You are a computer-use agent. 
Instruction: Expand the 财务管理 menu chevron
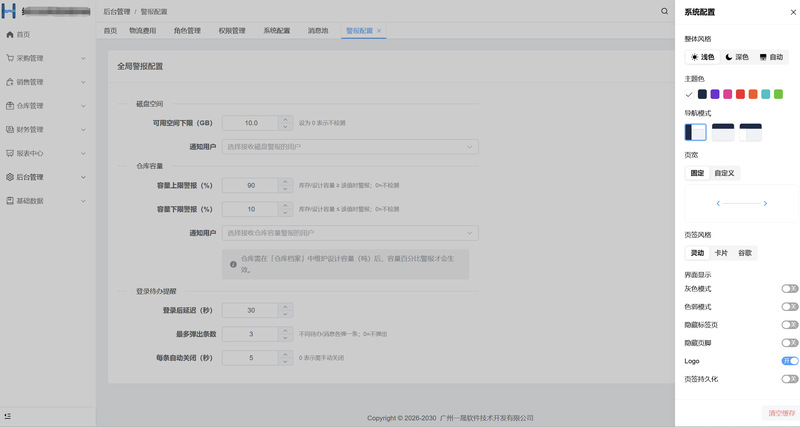[83, 130]
